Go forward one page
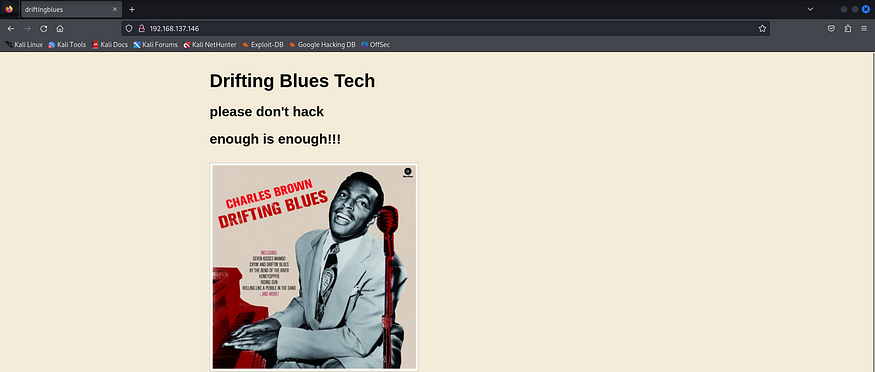Viewport: 875px width, 372px height. tap(27, 28)
